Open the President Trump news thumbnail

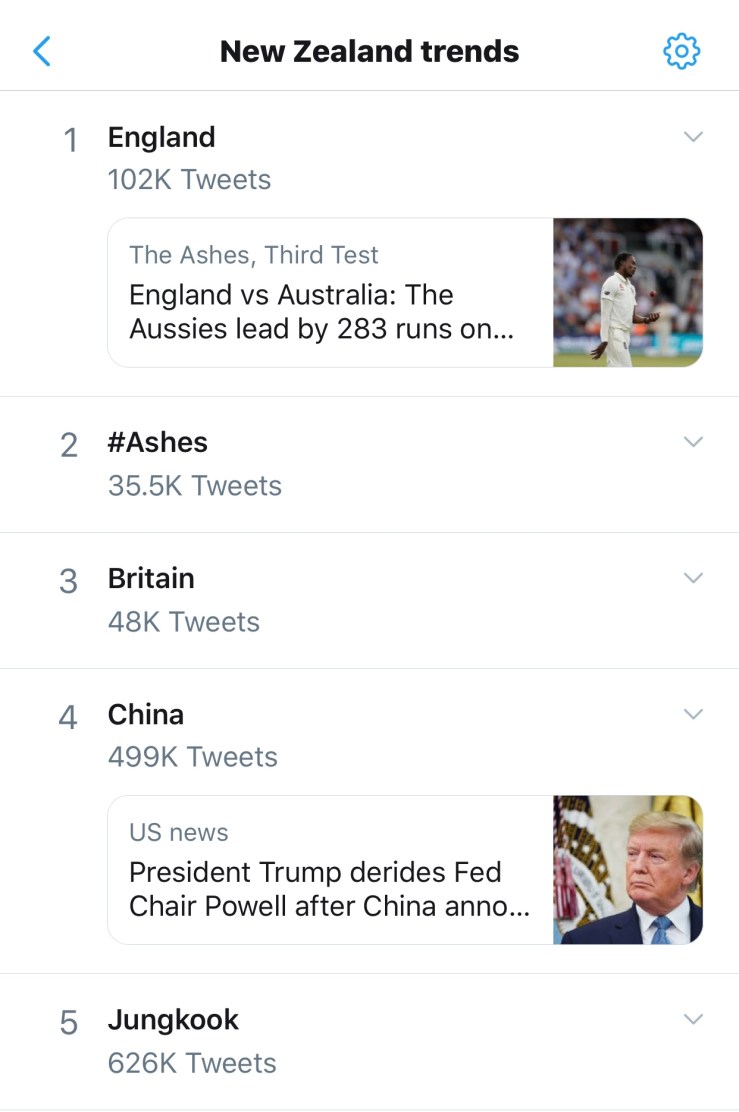click(x=628, y=870)
